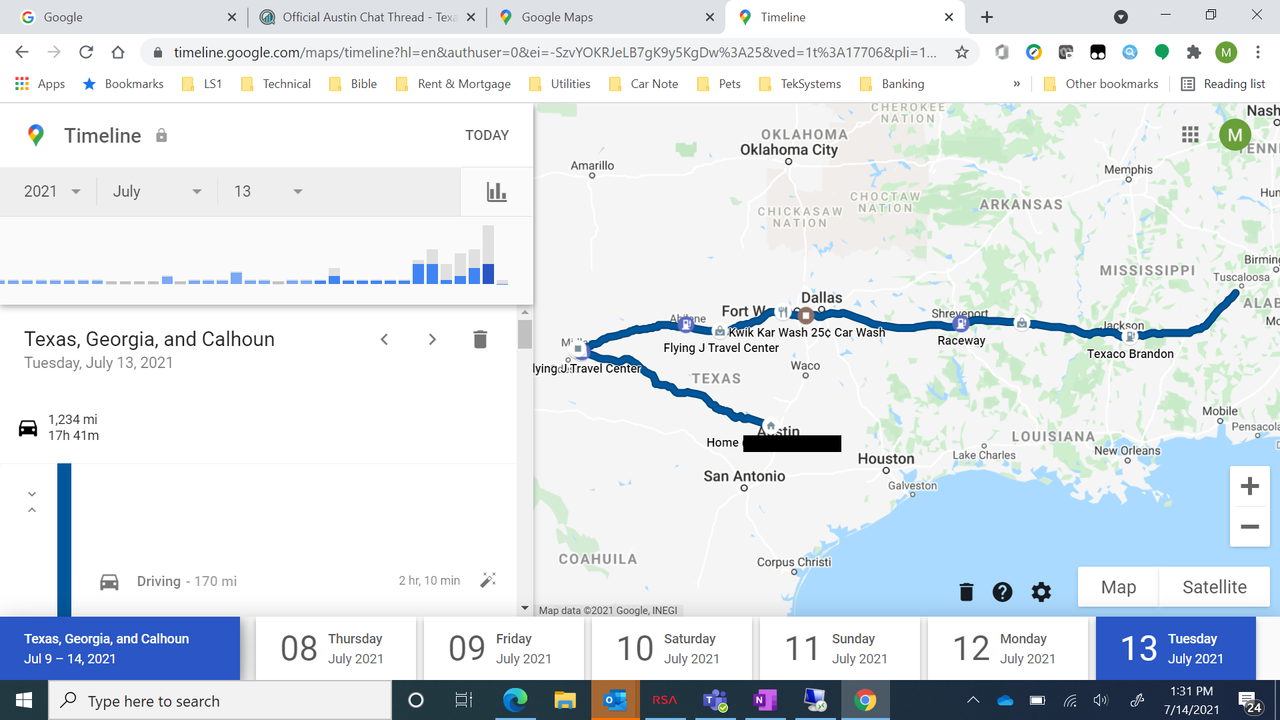Open the day selector dropdown showing 13
Screen dimensions: 1280x720
click(x=267, y=191)
